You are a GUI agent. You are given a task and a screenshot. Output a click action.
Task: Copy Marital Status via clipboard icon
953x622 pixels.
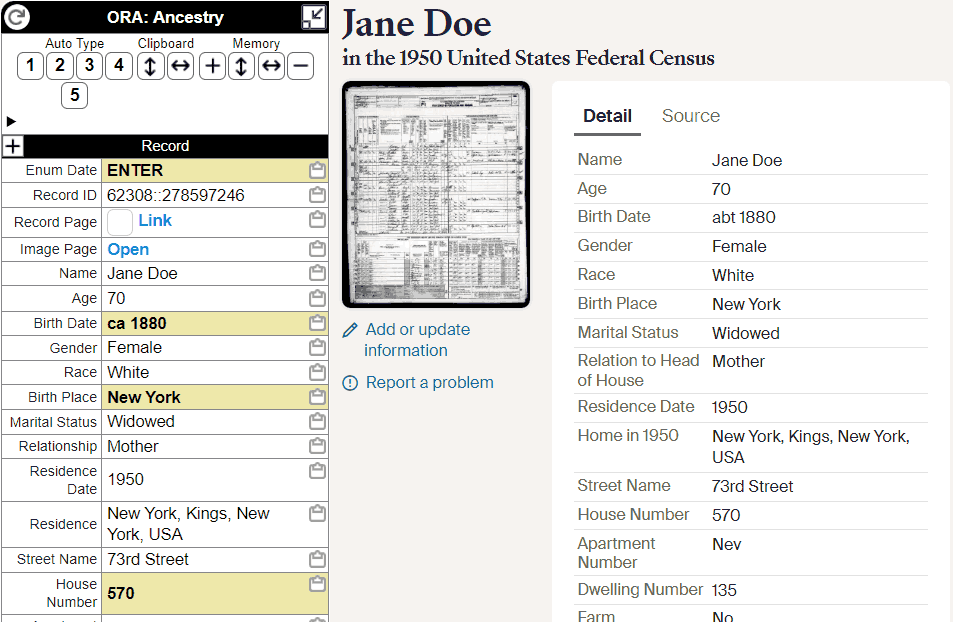pyautogui.click(x=317, y=421)
